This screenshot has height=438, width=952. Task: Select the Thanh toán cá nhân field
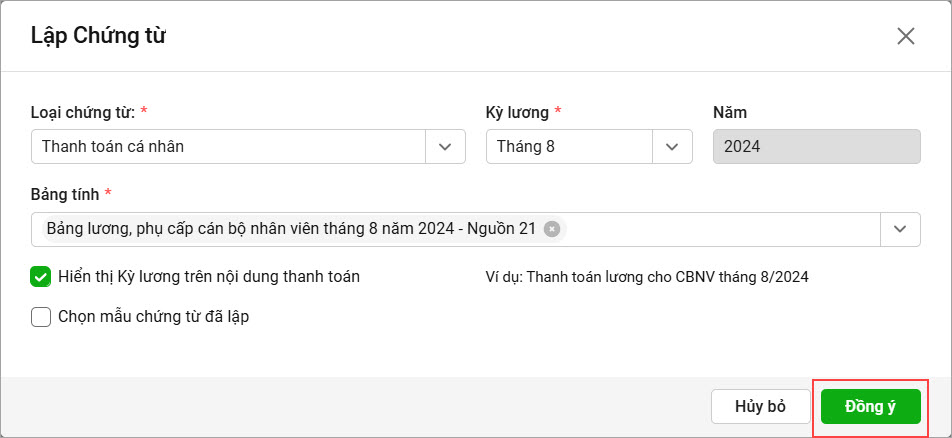tap(228, 146)
